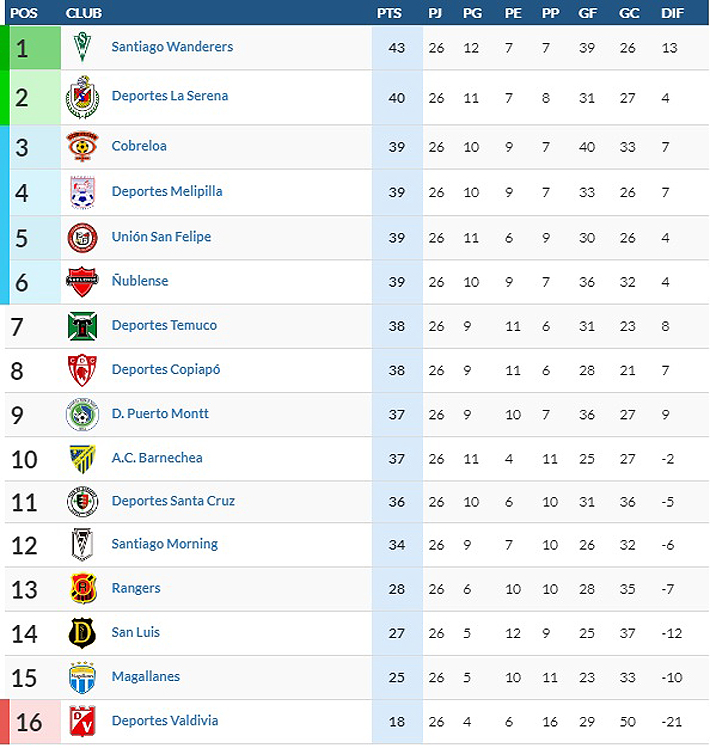
Task: Click the GF column header
Action: (587, 13)
